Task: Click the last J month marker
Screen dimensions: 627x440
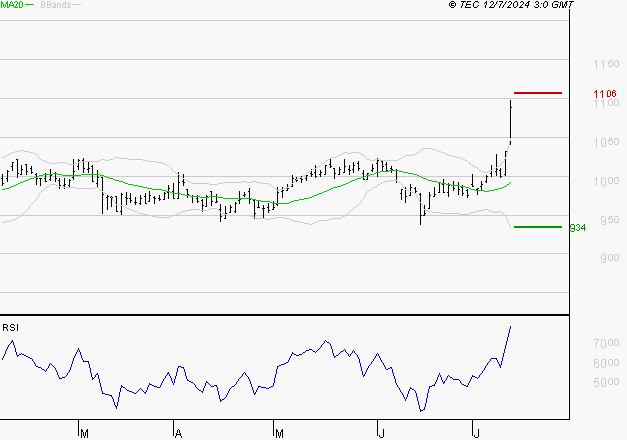Action: [x=476, y=434]
